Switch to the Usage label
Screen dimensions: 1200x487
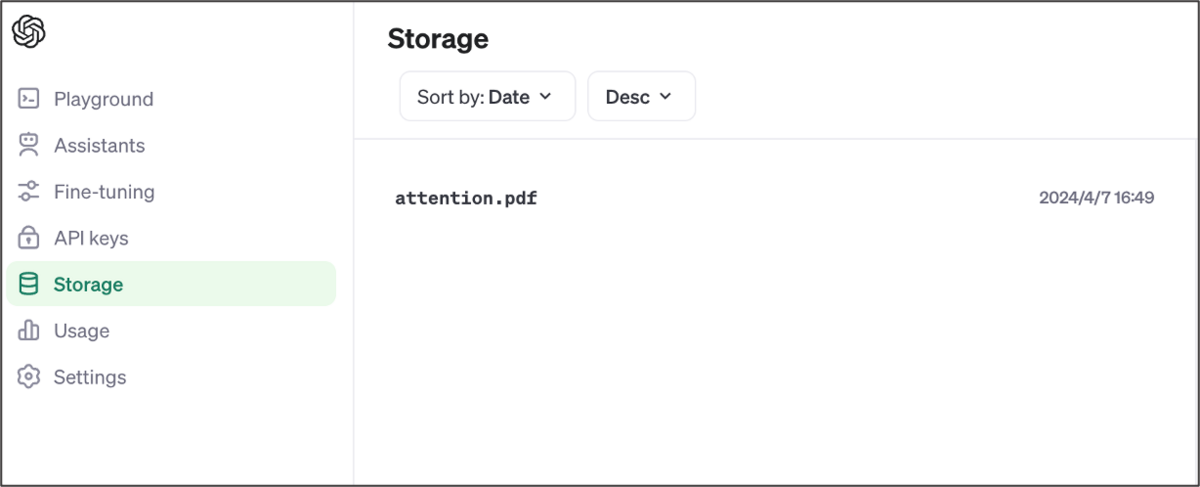tap(82, 330)
